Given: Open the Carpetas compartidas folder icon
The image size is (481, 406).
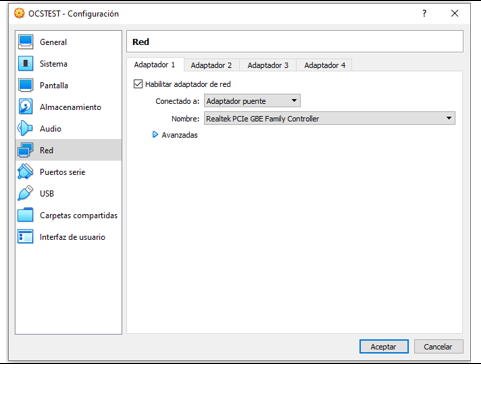Looking at the screenshot, I should (x=26, y=215).
